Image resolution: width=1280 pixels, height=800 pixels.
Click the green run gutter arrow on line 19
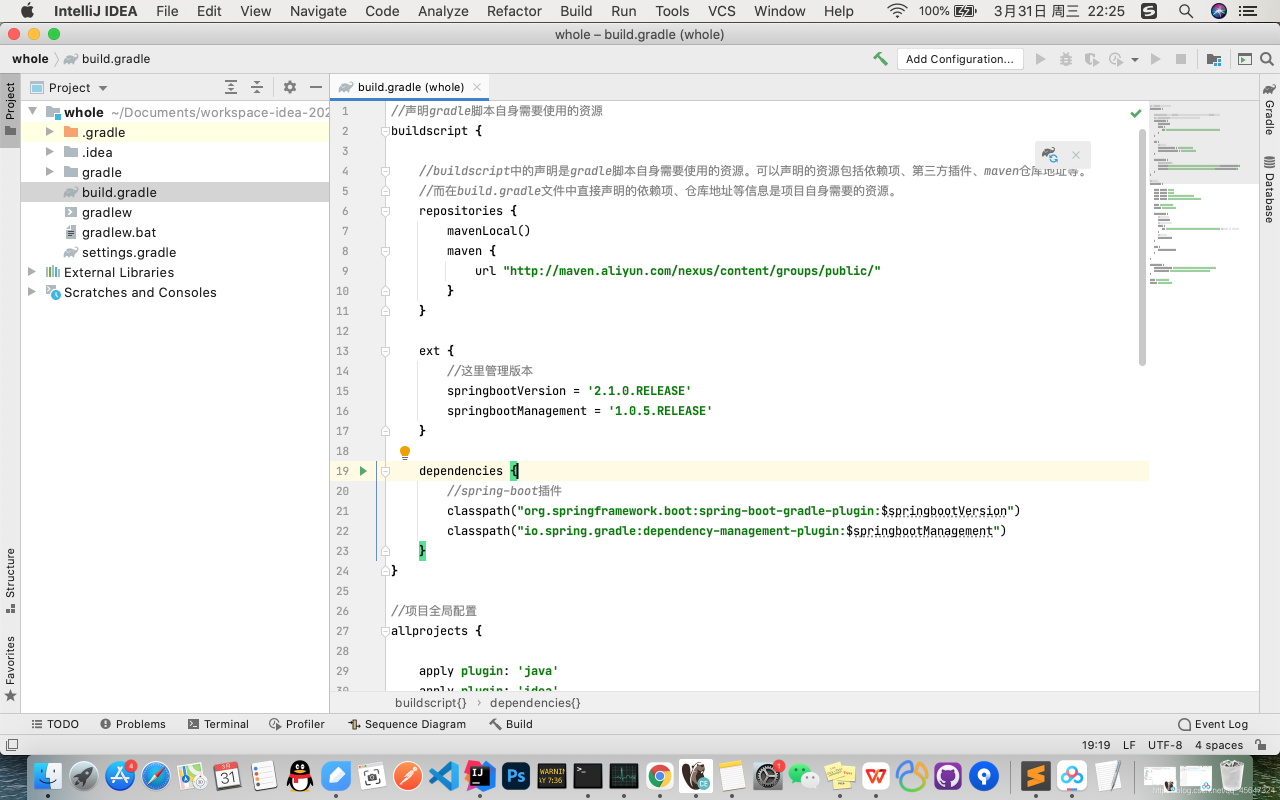(363, 471)
